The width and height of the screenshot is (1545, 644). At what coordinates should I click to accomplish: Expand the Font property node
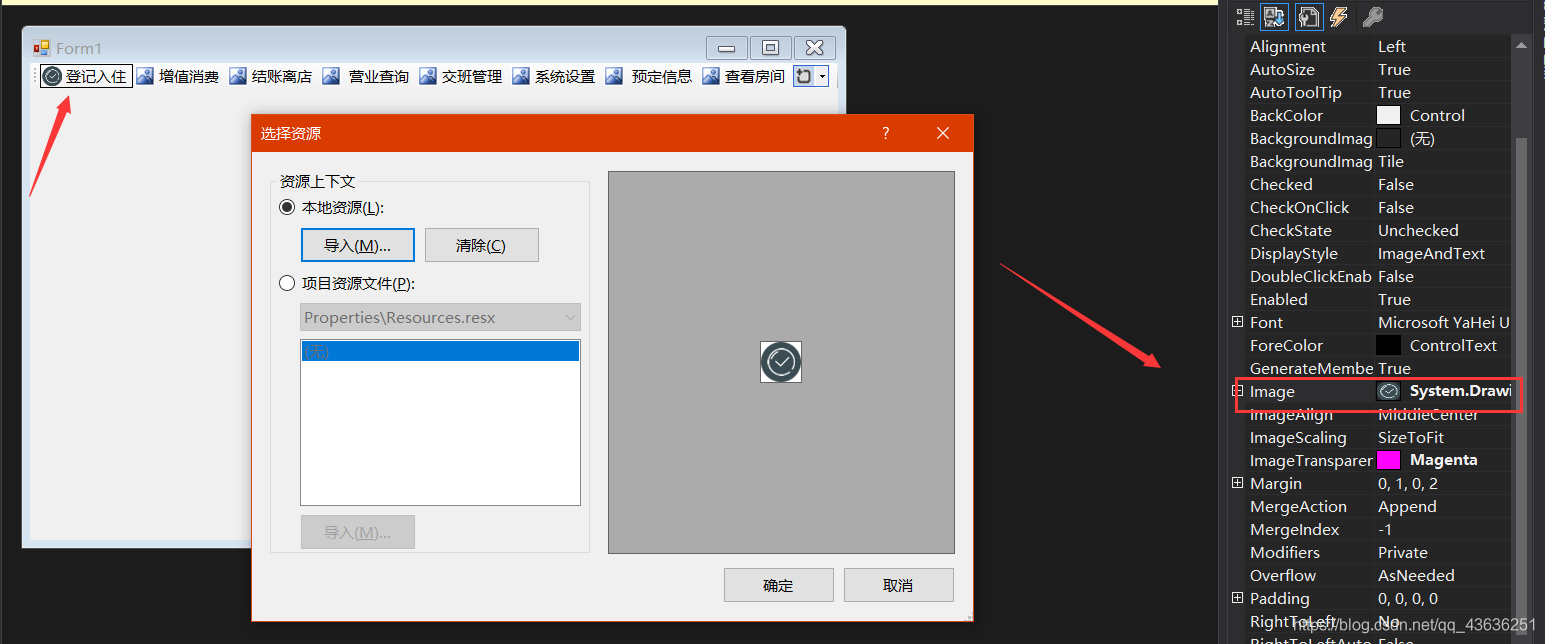click(1237, 322)
